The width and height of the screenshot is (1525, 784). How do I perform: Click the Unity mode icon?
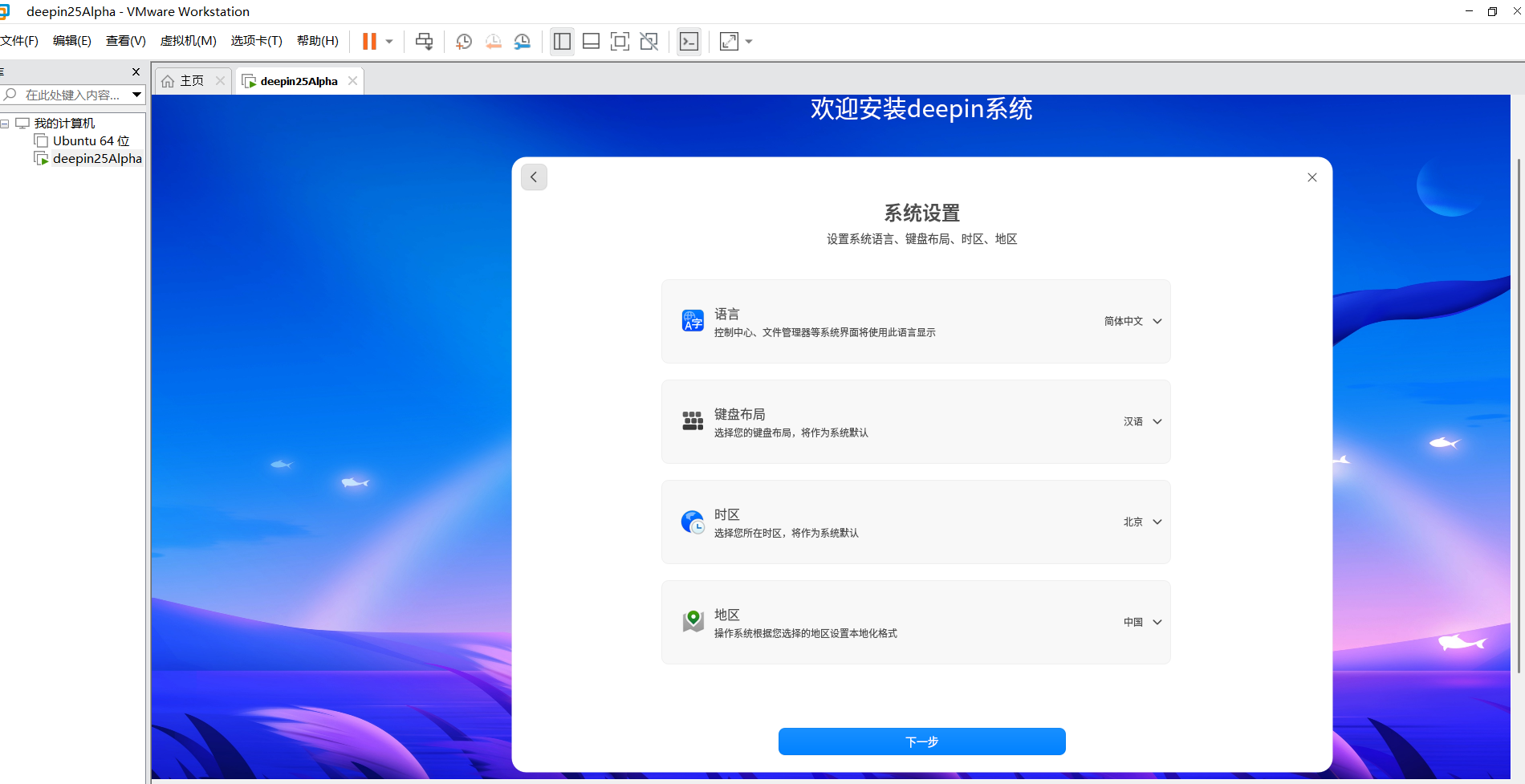coord(649,42)
